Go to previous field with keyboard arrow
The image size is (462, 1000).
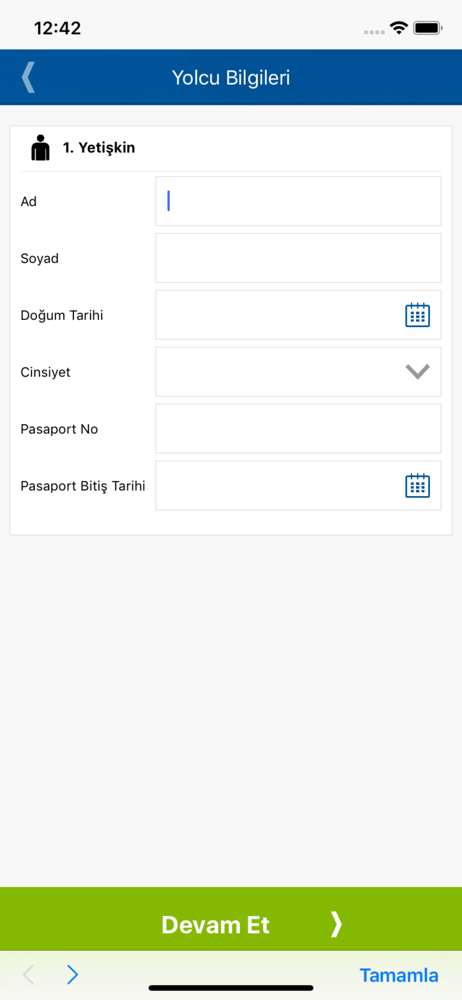point(28,974)
